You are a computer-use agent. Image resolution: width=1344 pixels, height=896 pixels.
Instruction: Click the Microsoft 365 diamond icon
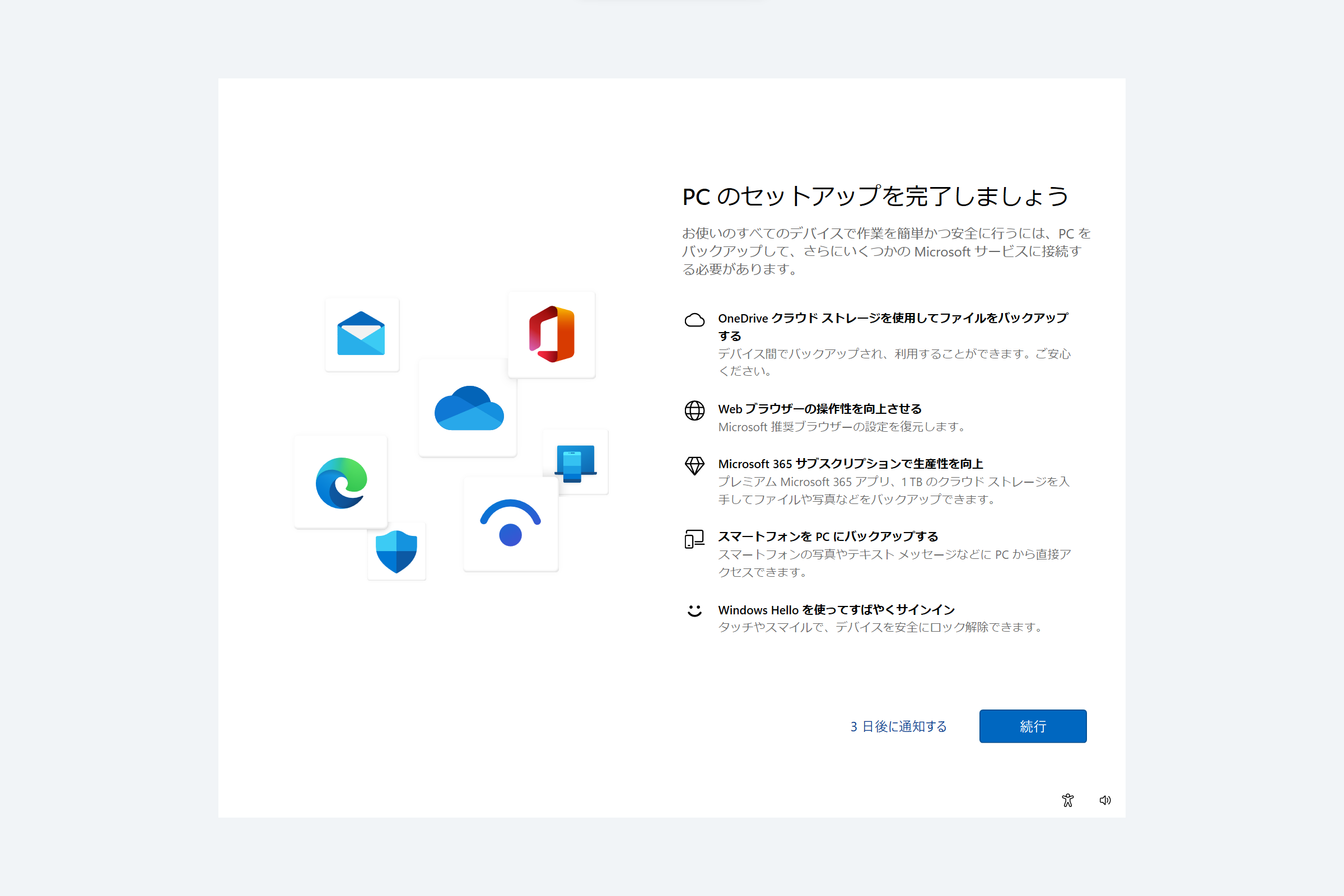[x=695, y=466]
